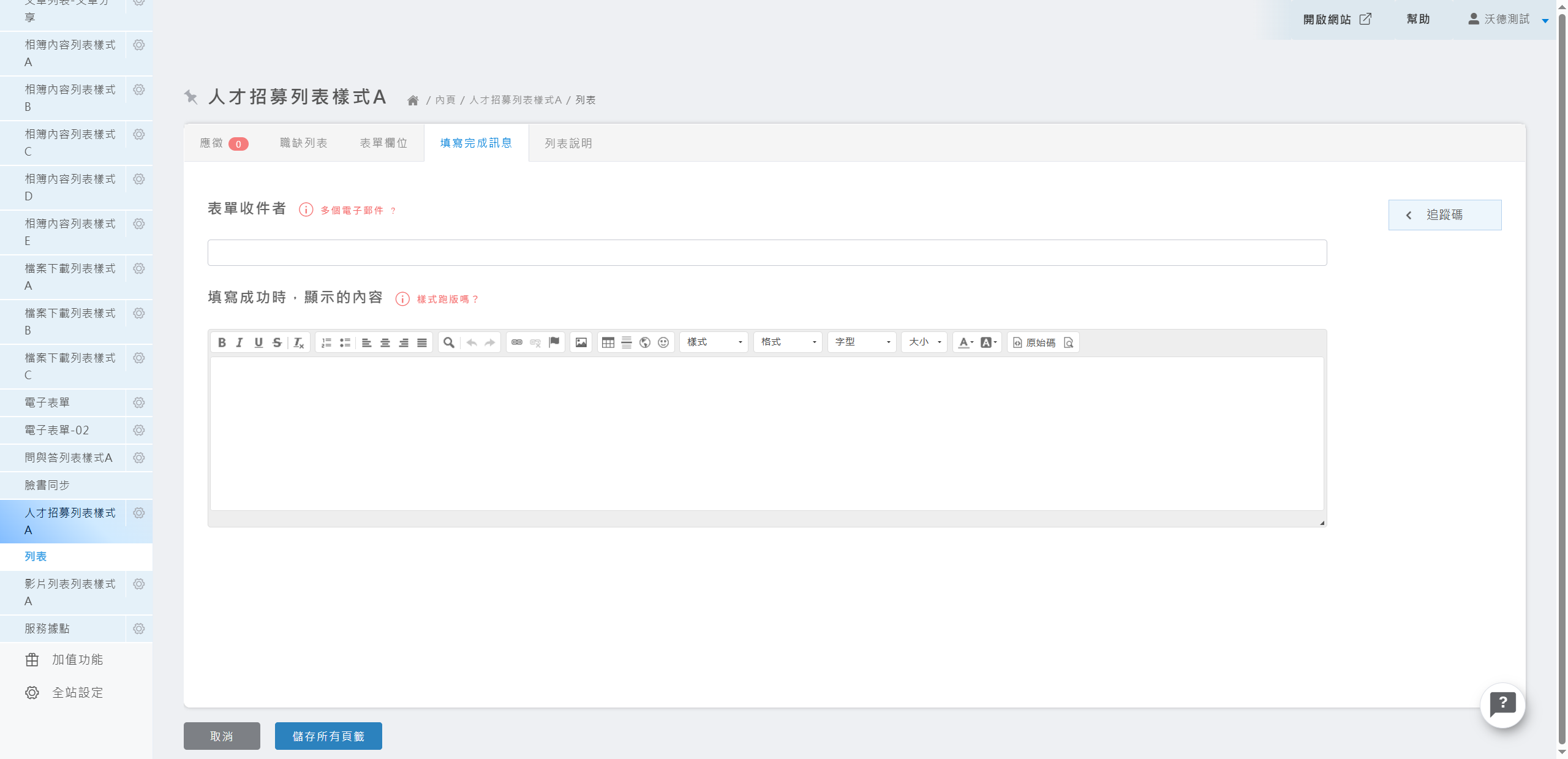The image size is (1568, 759).
Task: Open the 字型 font dropdown
Action: pos(861,342)
